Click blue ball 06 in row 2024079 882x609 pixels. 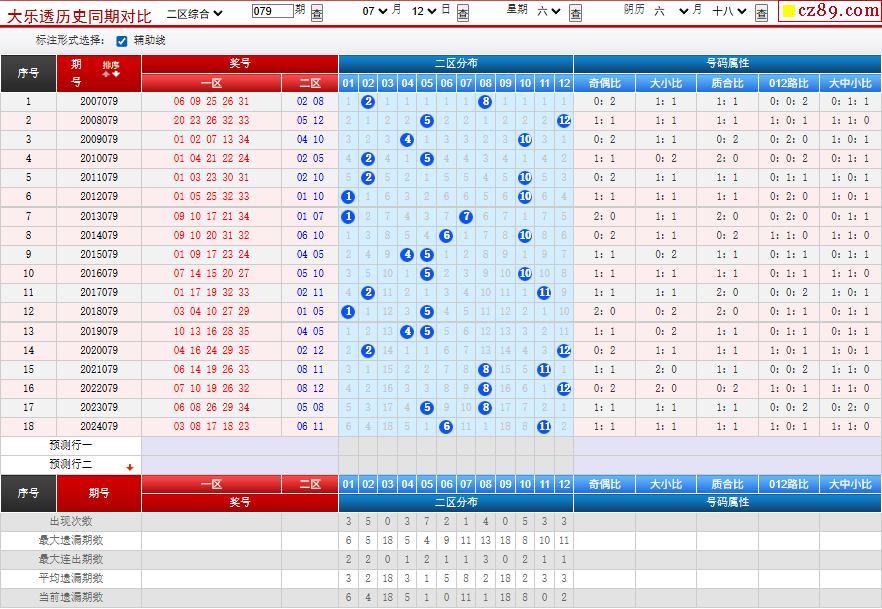click(446, 427)
